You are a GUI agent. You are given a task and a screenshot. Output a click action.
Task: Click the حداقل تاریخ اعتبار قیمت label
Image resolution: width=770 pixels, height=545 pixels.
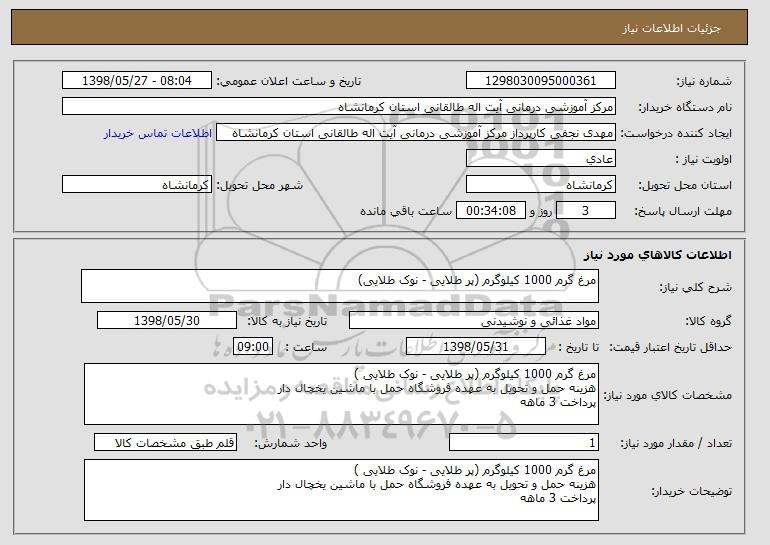click(670, 347)
